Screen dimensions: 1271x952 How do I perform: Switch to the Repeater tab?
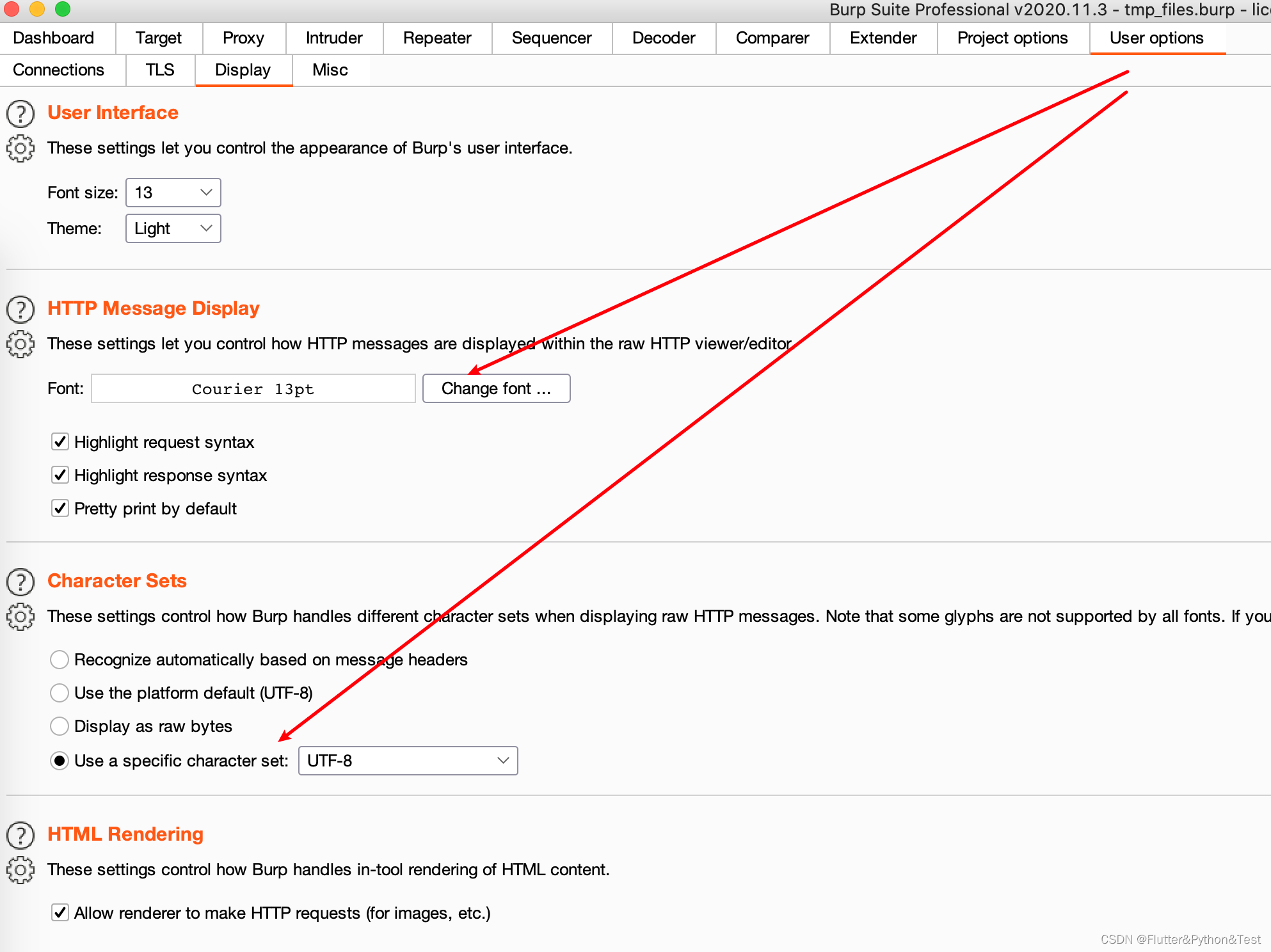[x=437, y=38]
